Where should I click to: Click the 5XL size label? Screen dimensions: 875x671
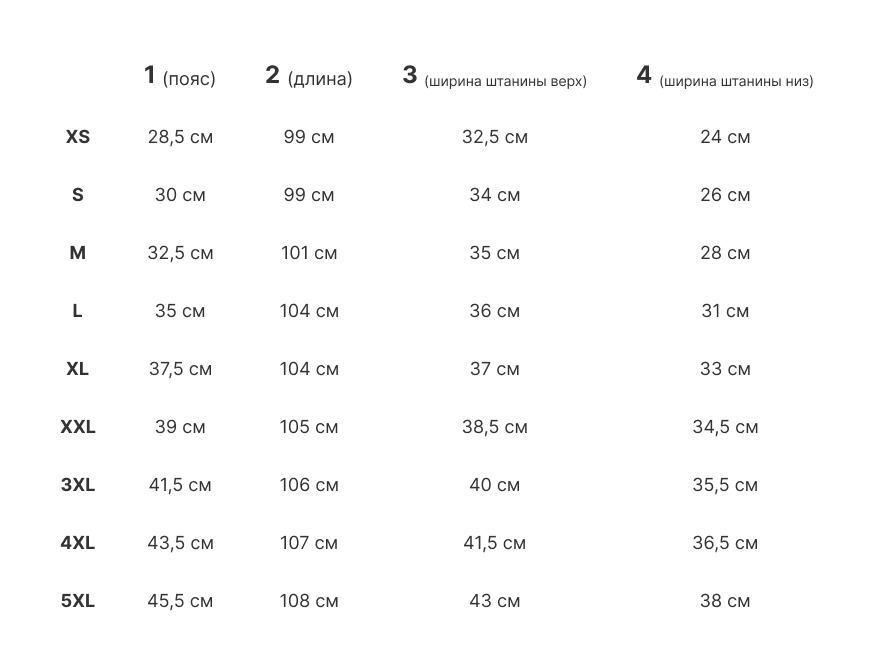tap(78, 601)
